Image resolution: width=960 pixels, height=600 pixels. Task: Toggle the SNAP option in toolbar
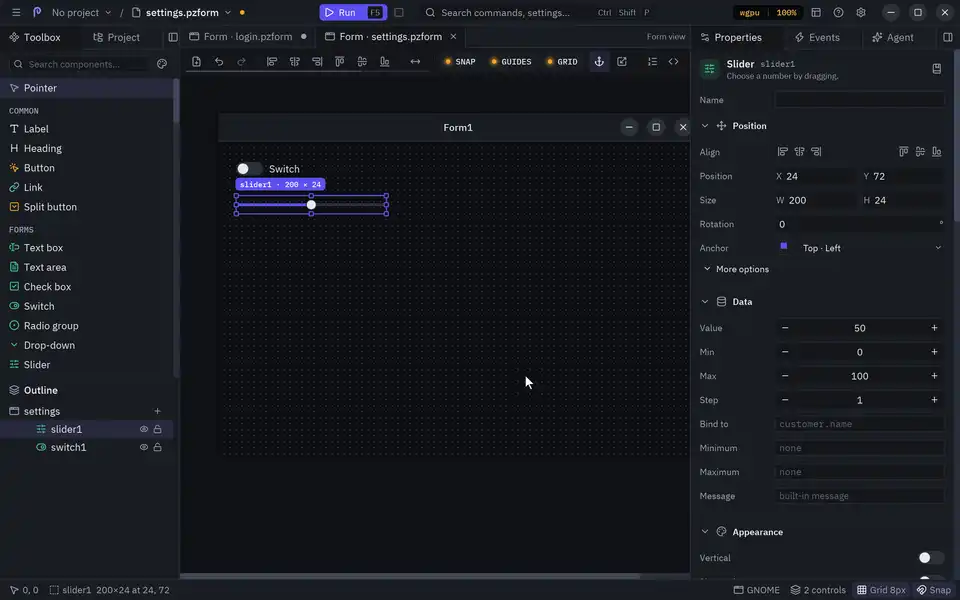[x=460, y=61]
